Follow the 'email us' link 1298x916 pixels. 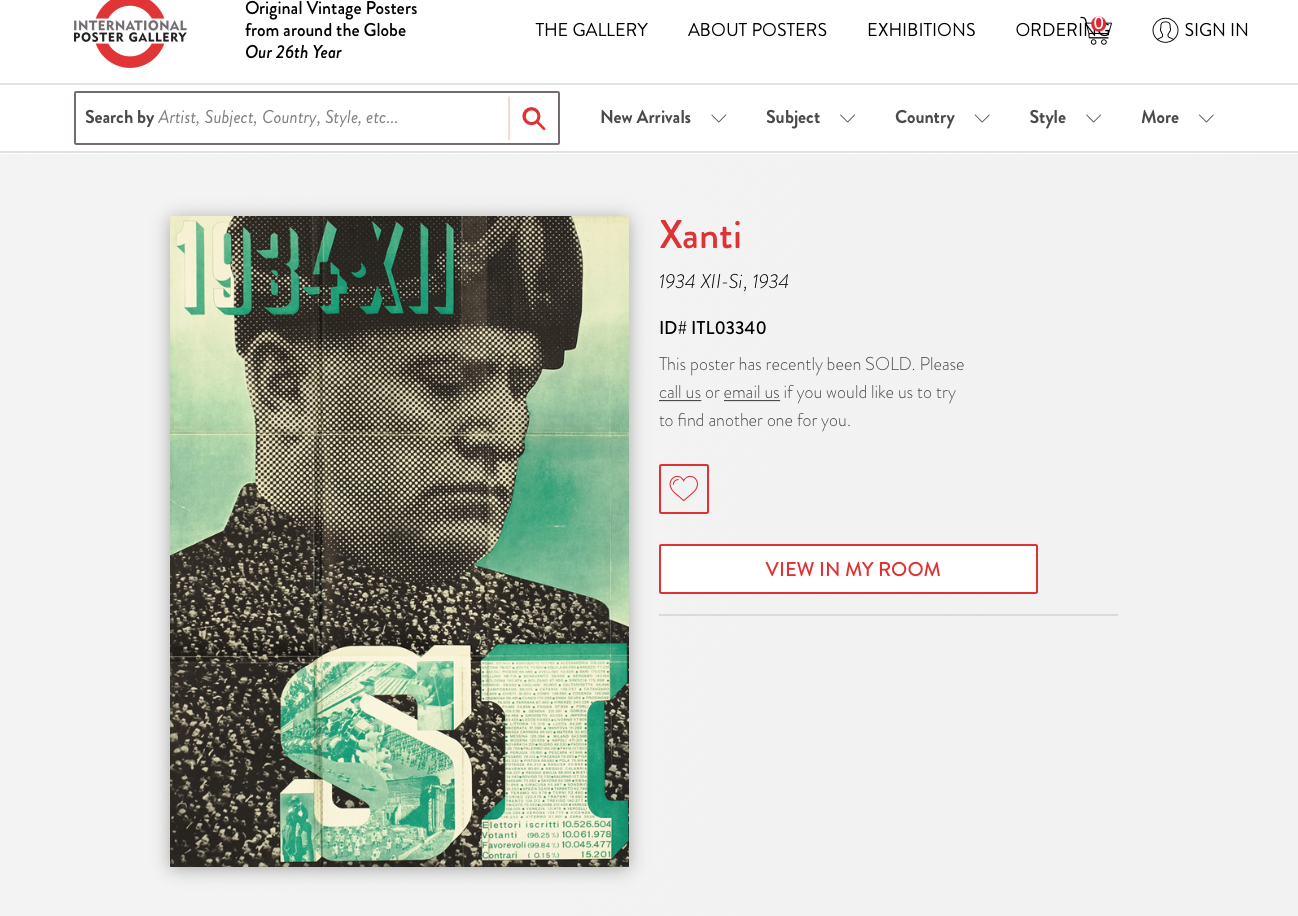pos(751,393)
